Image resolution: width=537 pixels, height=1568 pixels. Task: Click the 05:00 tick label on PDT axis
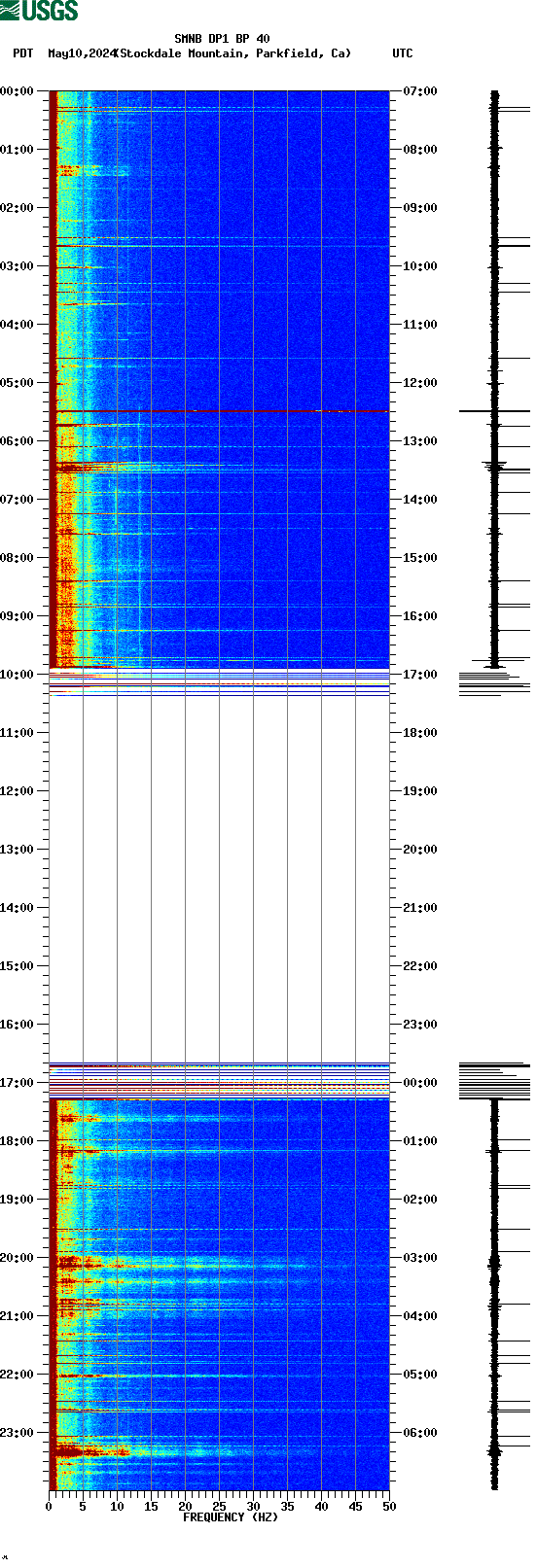17,383
